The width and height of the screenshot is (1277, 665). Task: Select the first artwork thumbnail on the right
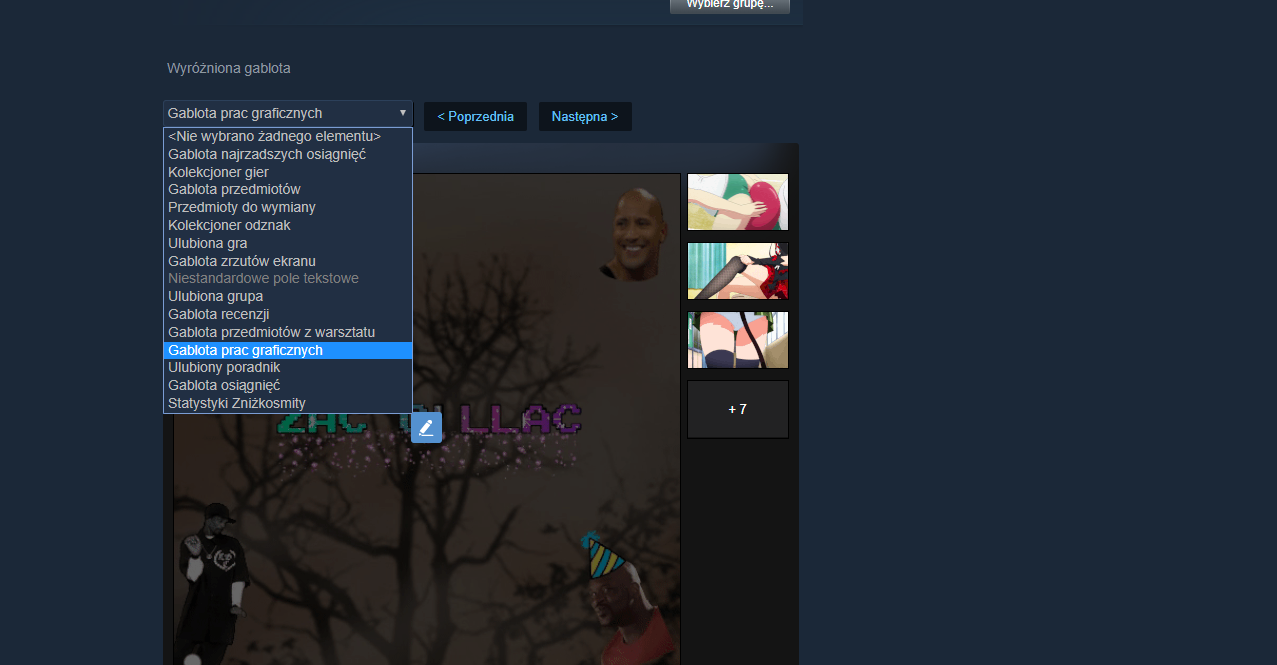click(737, 202)
